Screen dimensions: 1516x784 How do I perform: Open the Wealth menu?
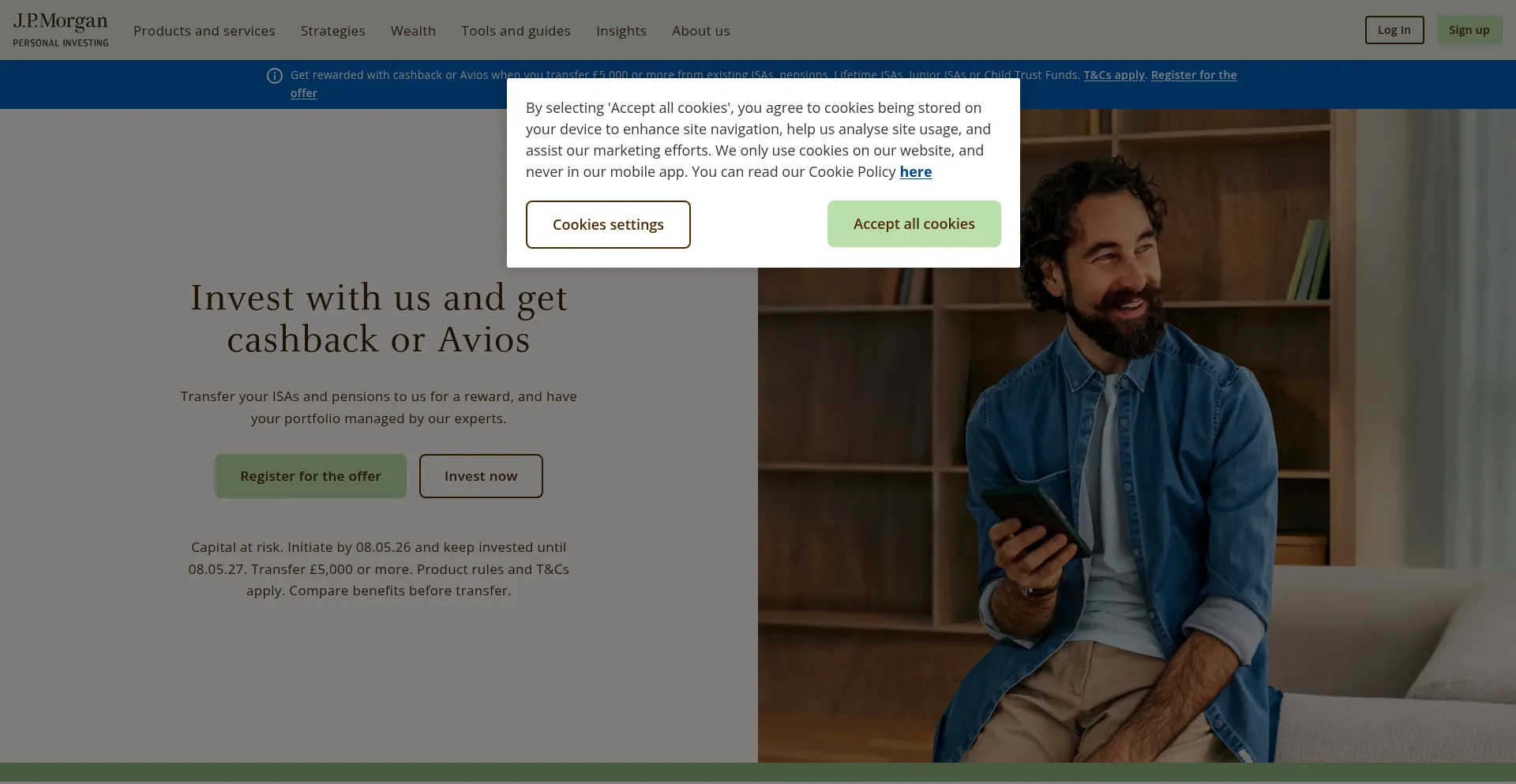(x=413, y=31)
